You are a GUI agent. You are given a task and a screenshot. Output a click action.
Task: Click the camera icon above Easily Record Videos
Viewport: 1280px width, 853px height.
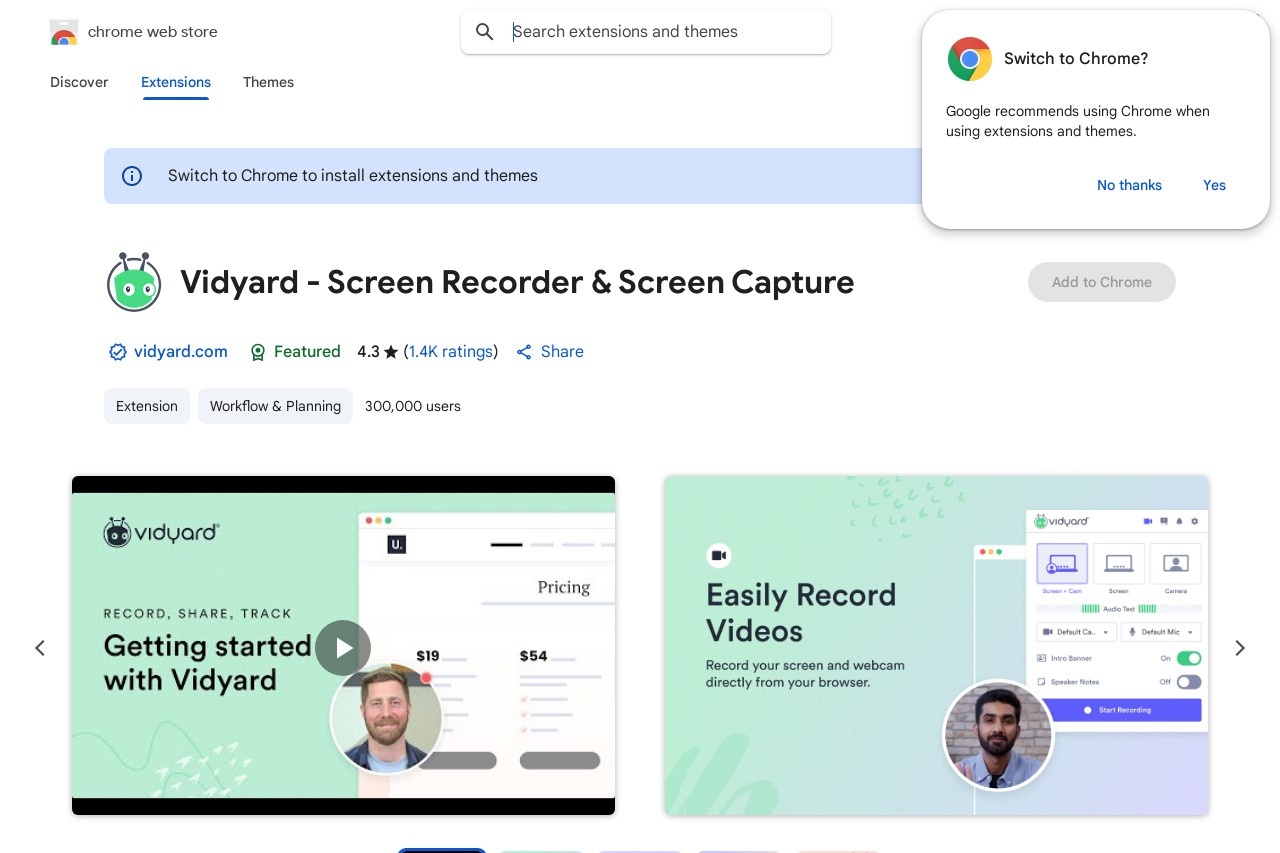[718, 556]
